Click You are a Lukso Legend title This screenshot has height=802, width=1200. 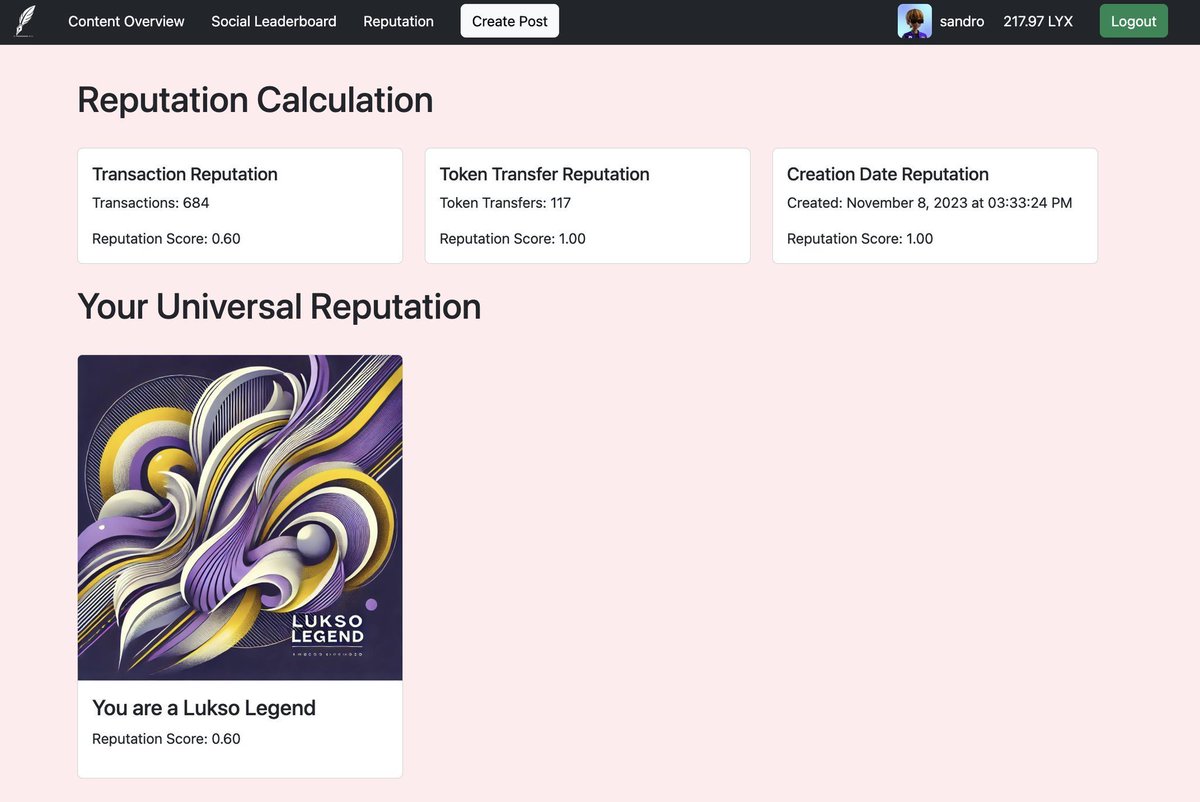tap(204, 708)
